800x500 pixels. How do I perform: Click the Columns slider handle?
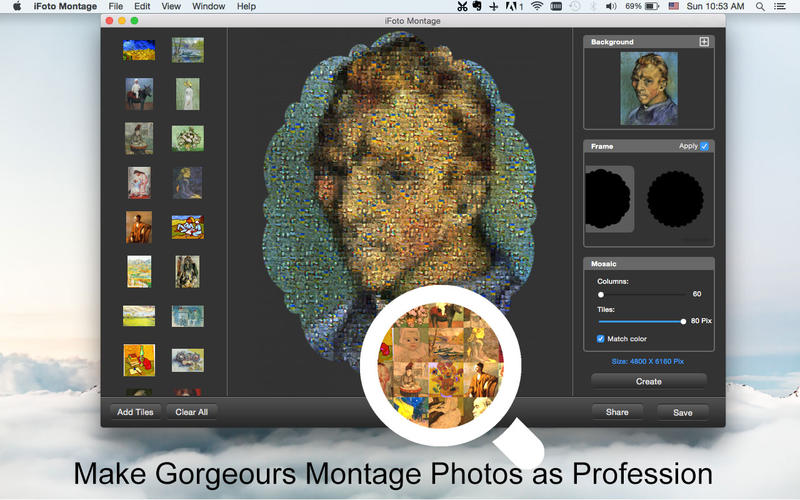click(601, 295)
